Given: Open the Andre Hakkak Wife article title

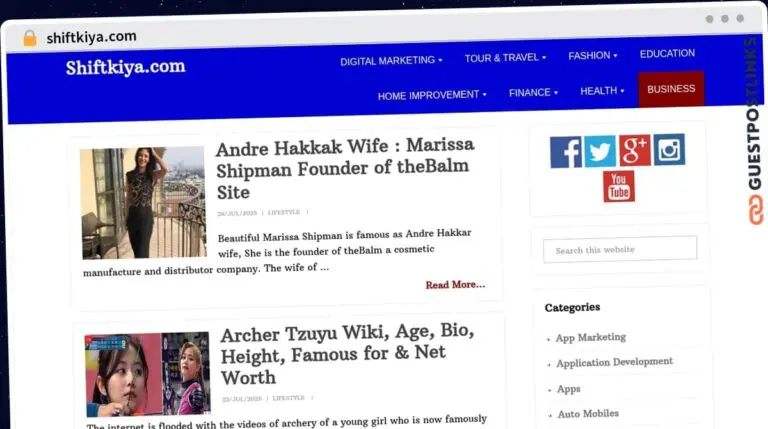Looking at the screenshot, I should [345, 168].
